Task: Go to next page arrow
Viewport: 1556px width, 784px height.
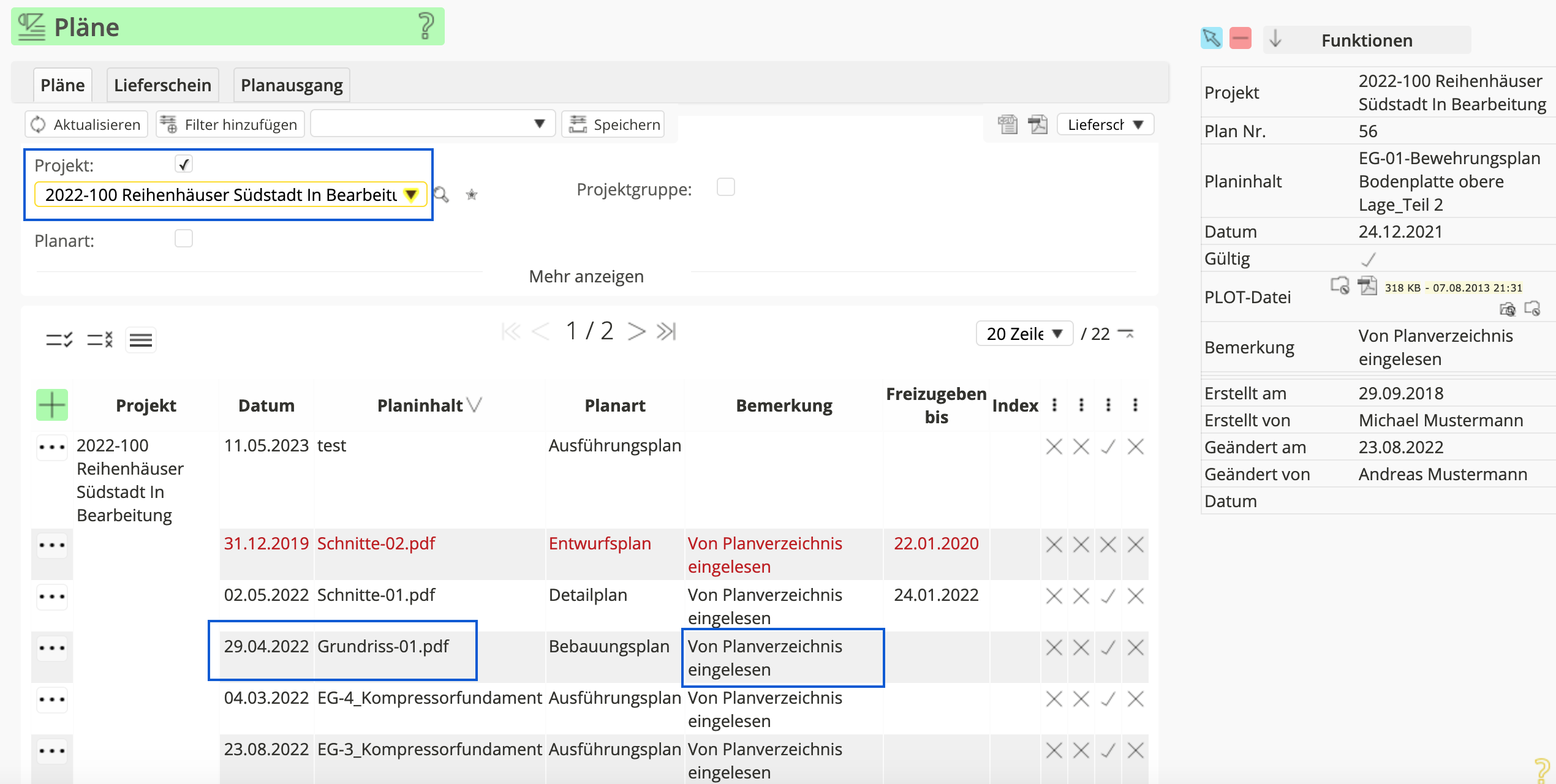Action: [636, 331]
